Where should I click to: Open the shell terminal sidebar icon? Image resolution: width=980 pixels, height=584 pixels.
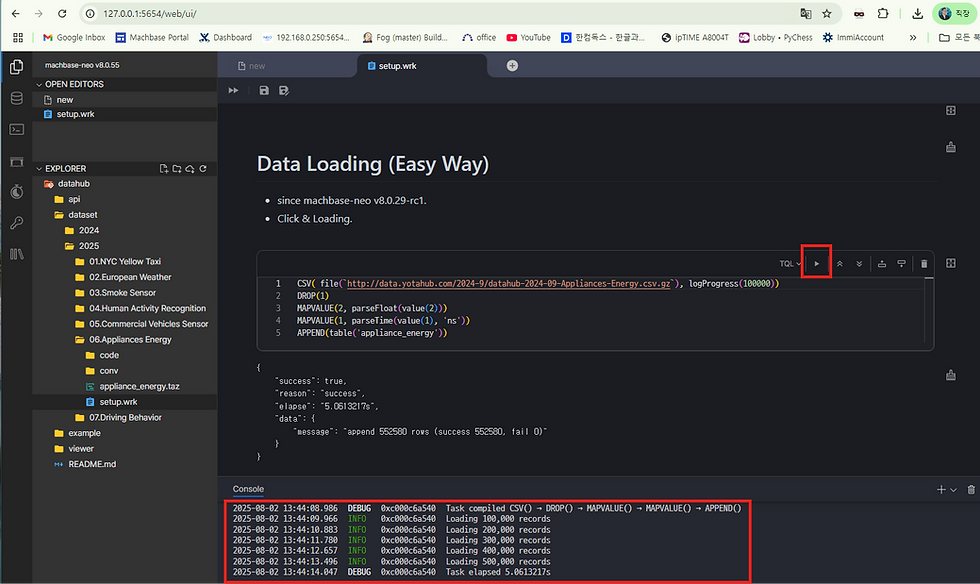(x=17, y=129)
